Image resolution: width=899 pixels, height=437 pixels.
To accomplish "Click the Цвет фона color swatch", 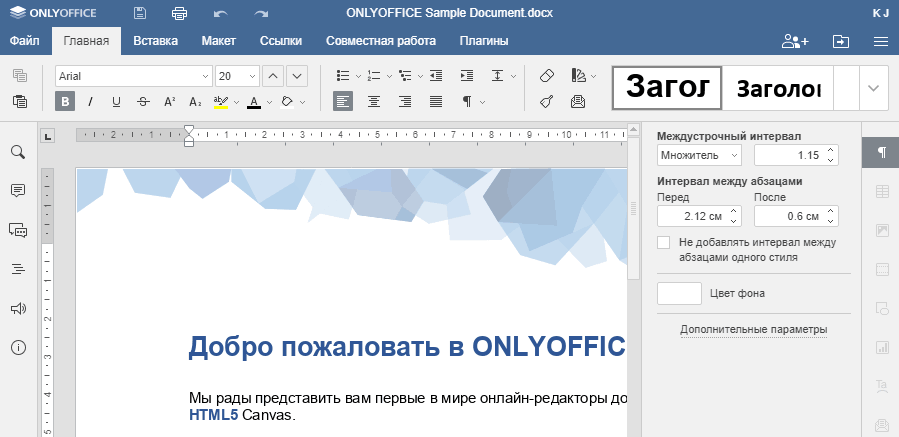I will click(x=679, y=293).
